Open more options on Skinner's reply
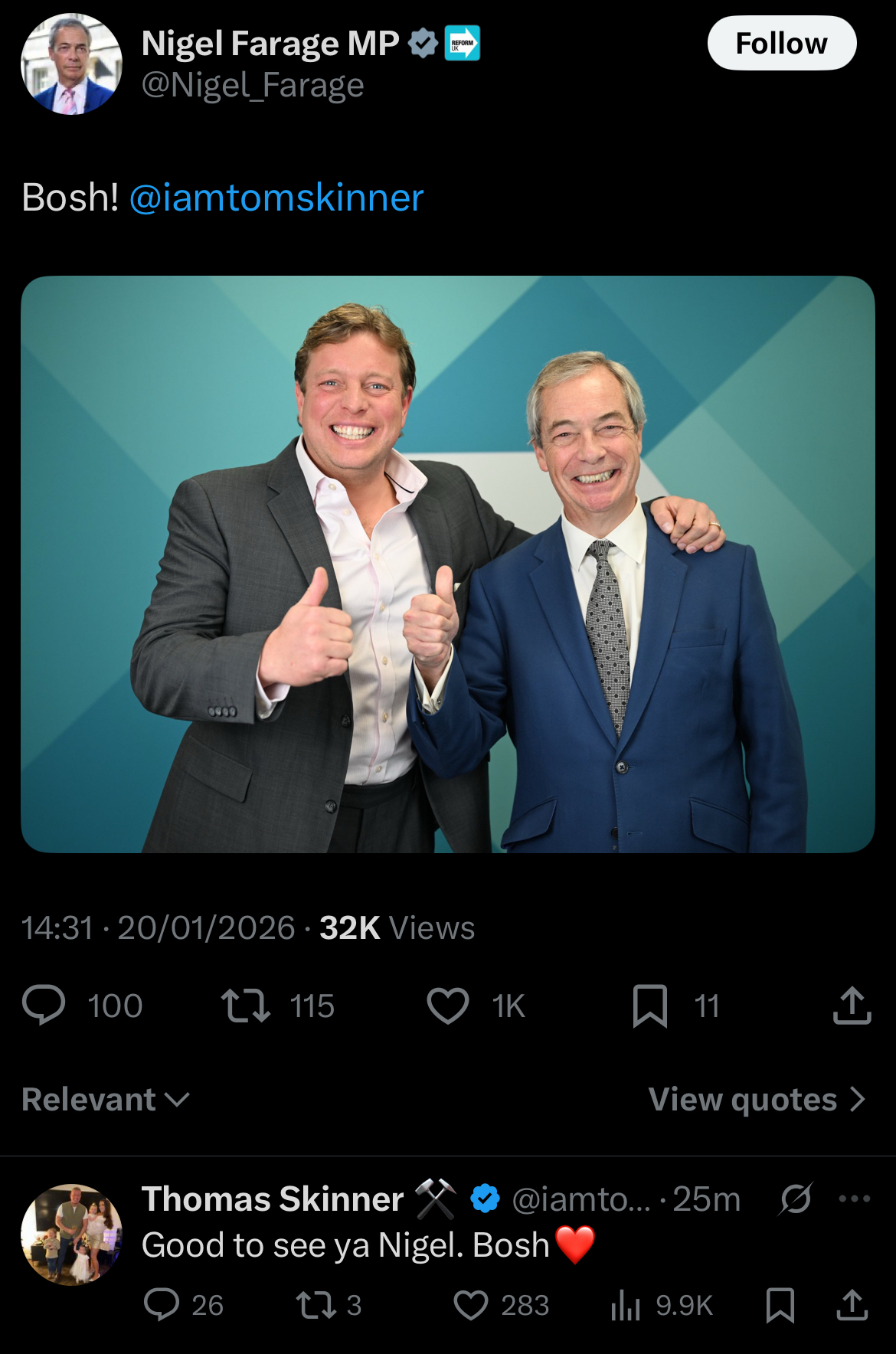The image size is (896, 1354). point(854,1199)
